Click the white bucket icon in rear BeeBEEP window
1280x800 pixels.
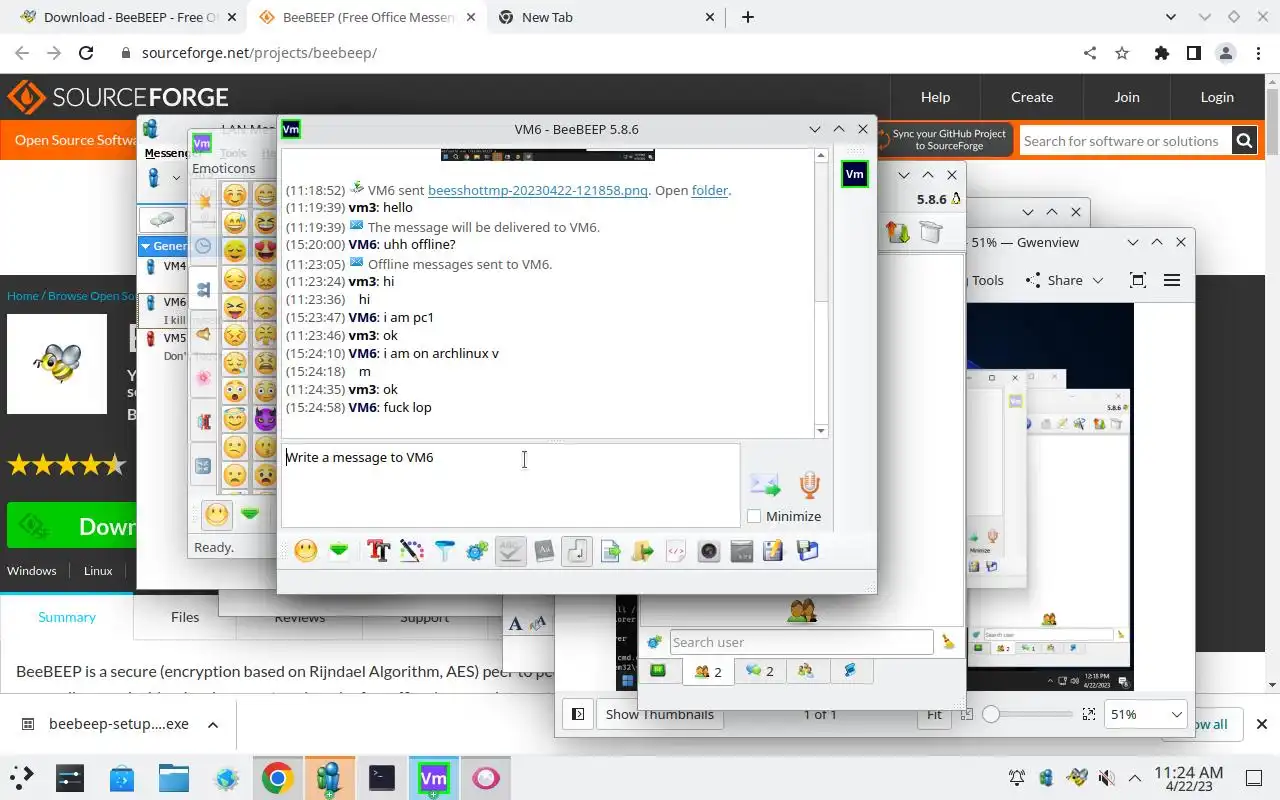pyautogui.click(x=931, y=232)
